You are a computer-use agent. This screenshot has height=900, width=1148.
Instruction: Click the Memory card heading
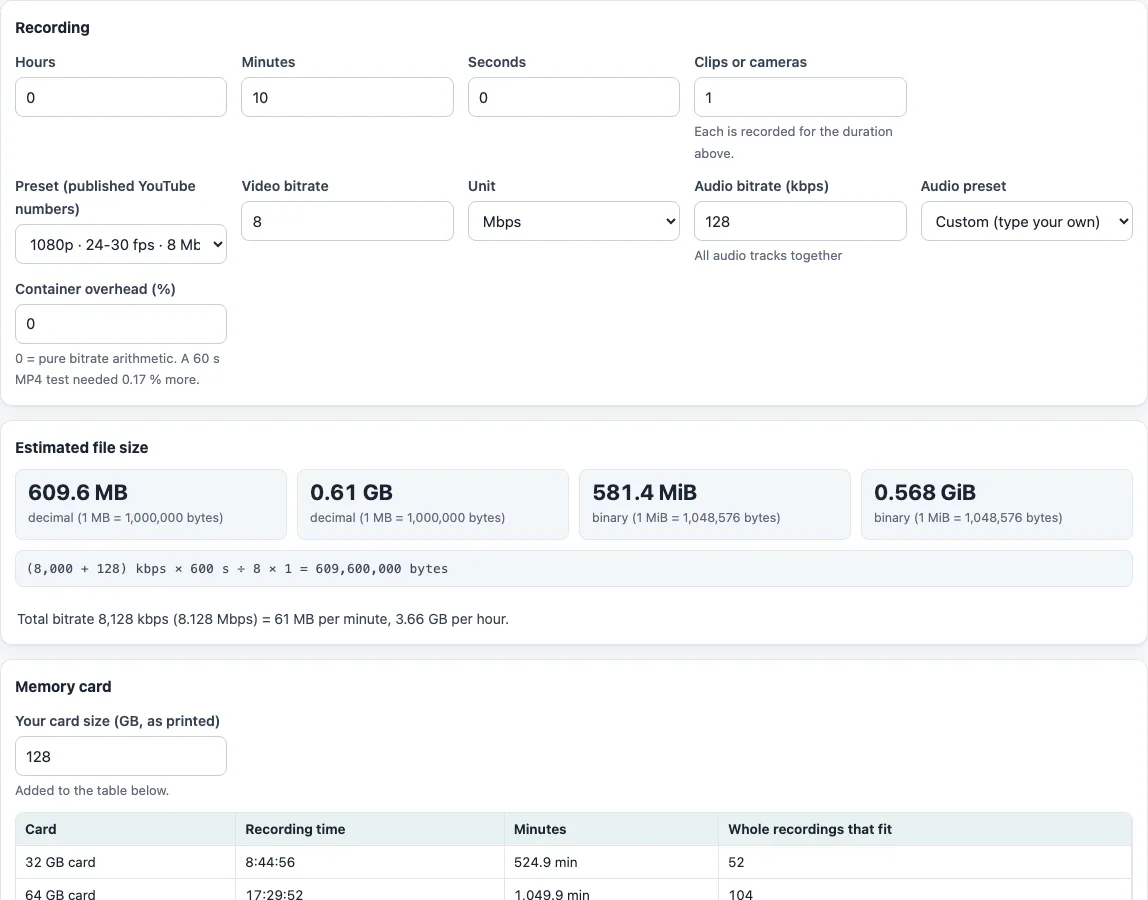(x=64, y=687)
